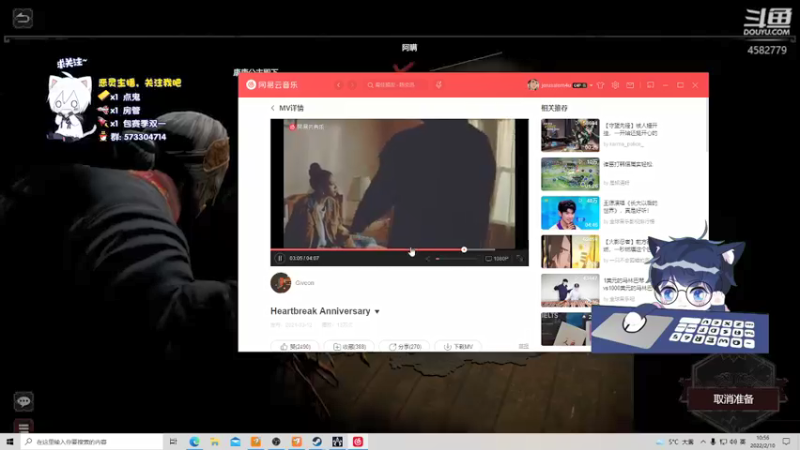
Task: Click the 相关推荐 heading
Action: click(554, 108)
